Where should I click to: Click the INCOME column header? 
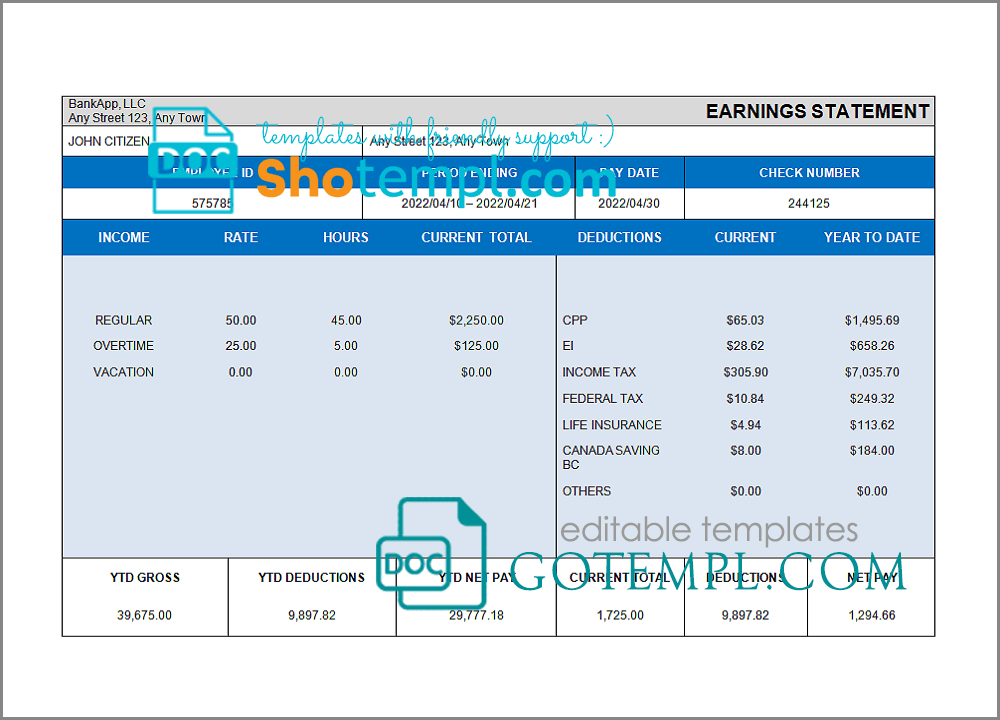point(124,237)
